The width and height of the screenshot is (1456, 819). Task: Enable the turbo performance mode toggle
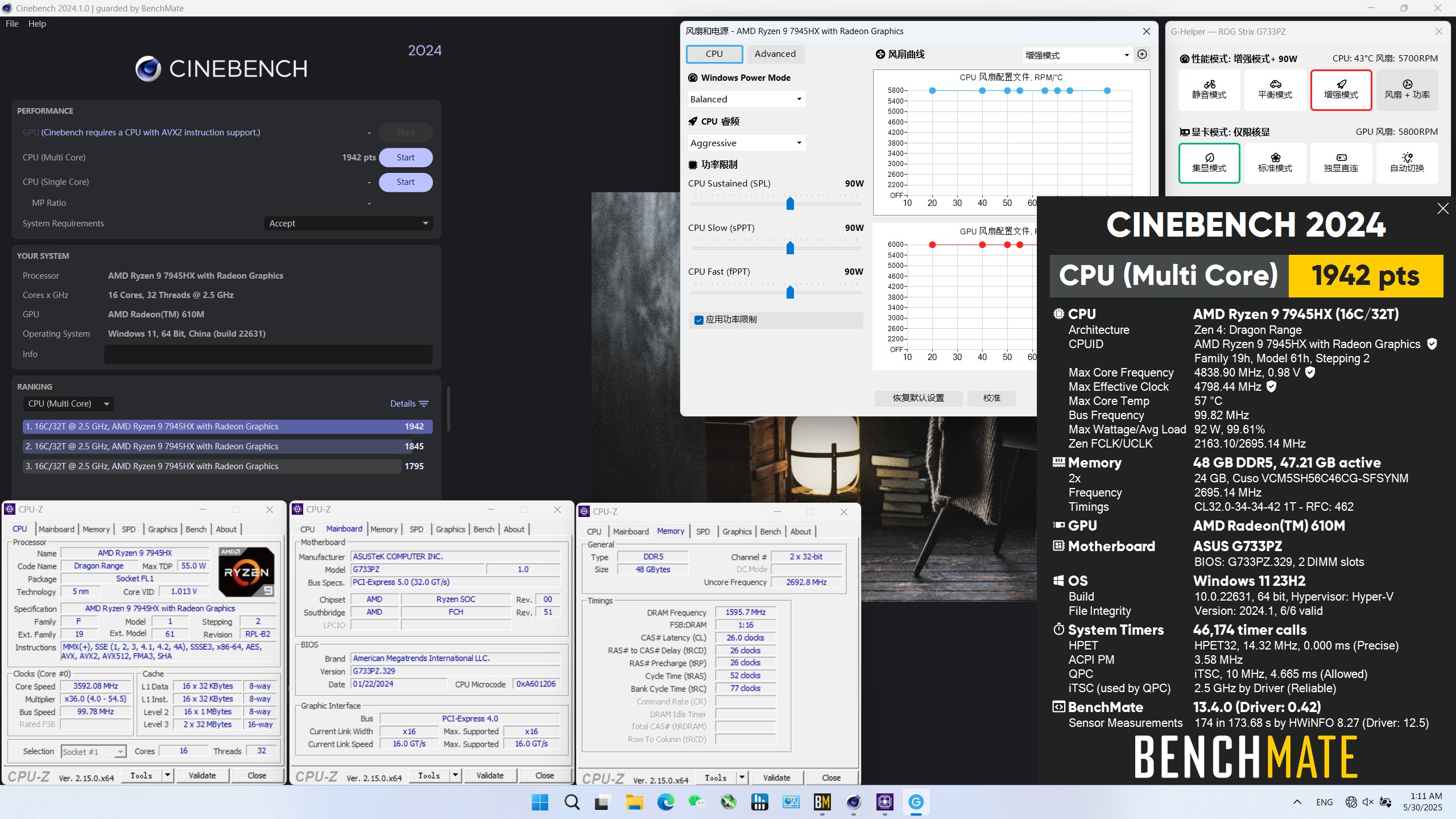[1341, 89]
